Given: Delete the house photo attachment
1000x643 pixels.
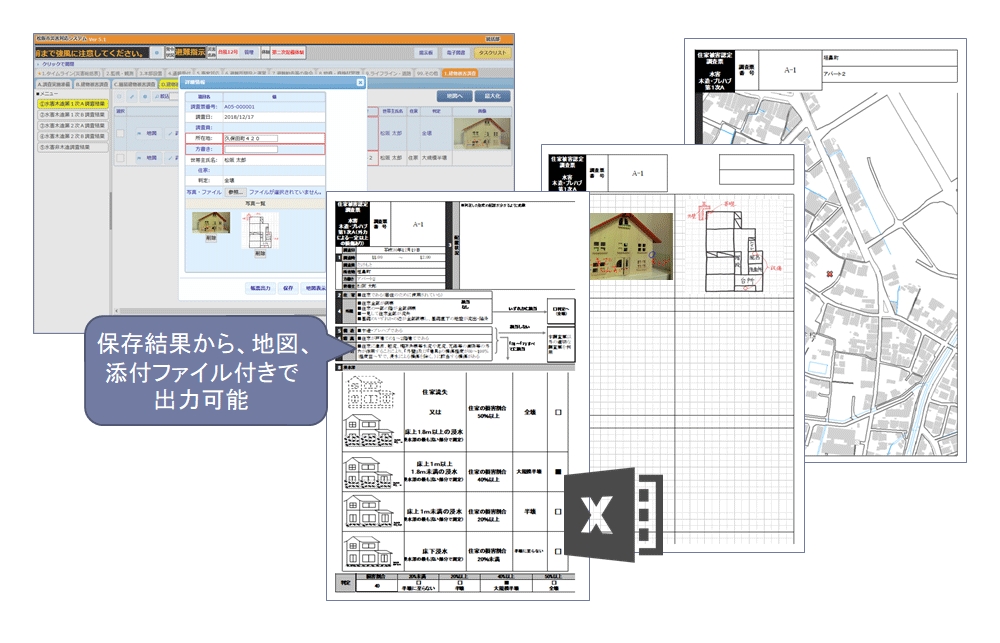Looking at the screenshot, I should point(211,238).
